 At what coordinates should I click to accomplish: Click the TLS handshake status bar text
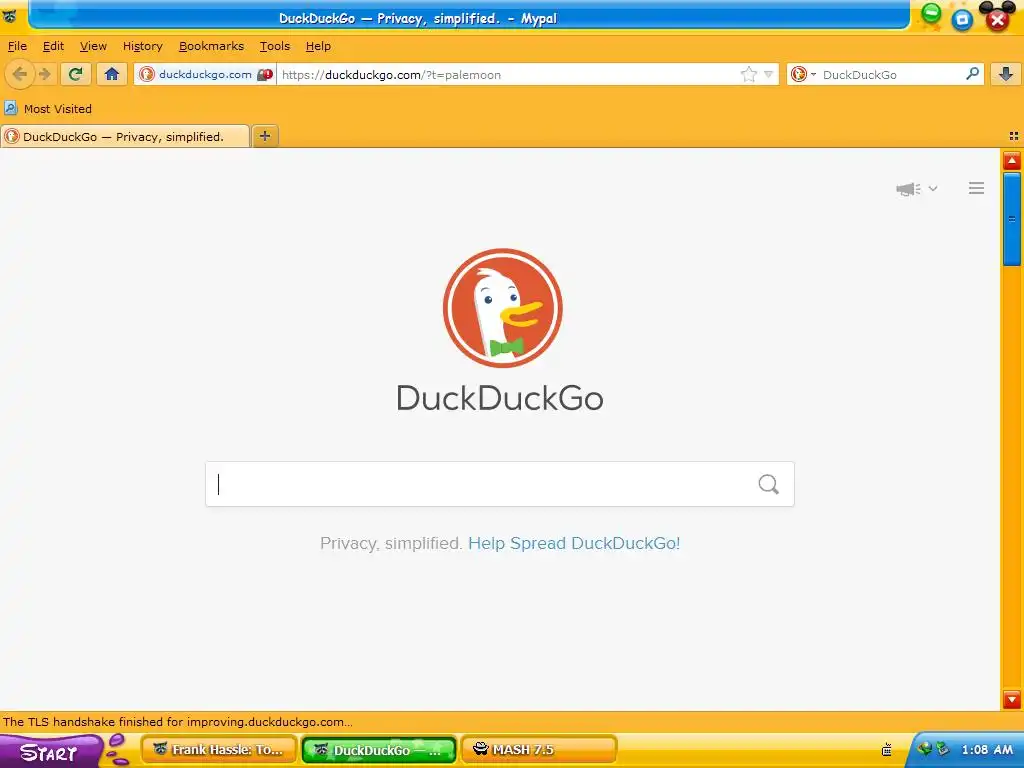[x=178, y=722]
